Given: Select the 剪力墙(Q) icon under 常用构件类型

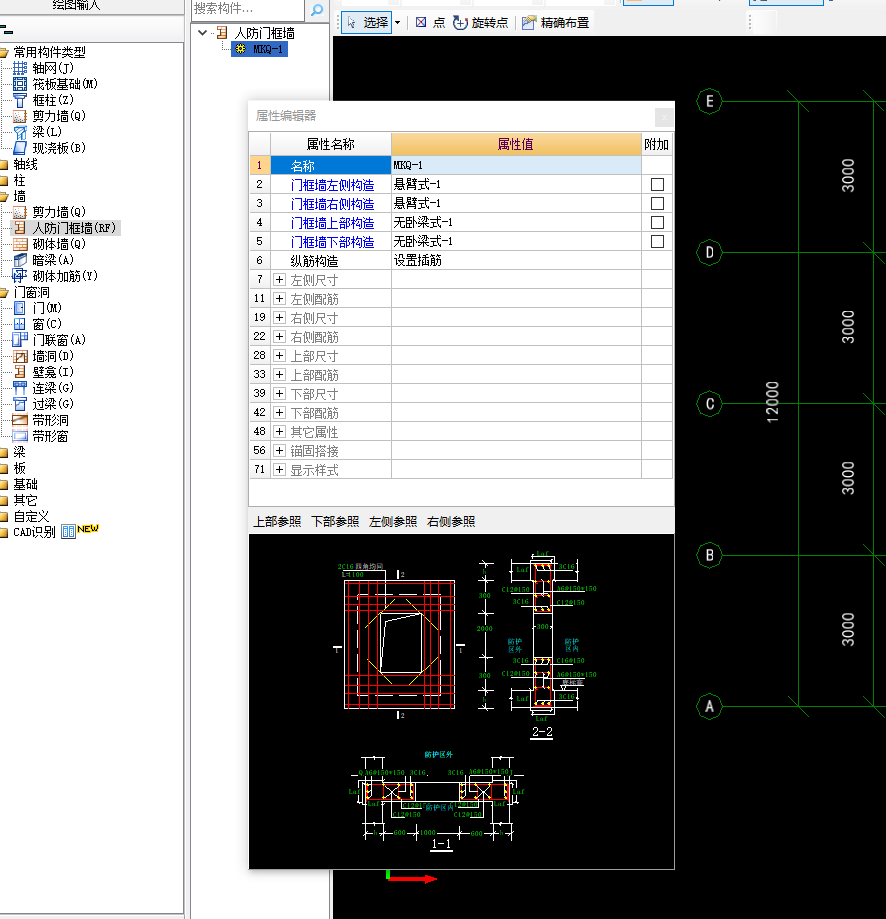Looking at the screenshot, I should [x=20, y=116].
